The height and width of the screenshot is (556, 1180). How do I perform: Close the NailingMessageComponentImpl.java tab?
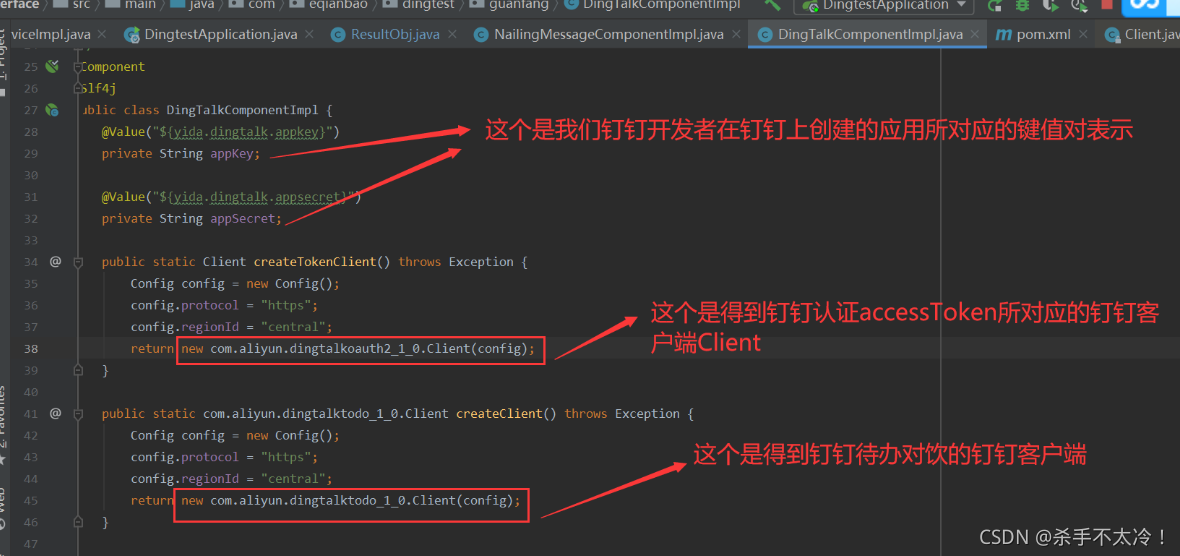click(x=736, y=35)
